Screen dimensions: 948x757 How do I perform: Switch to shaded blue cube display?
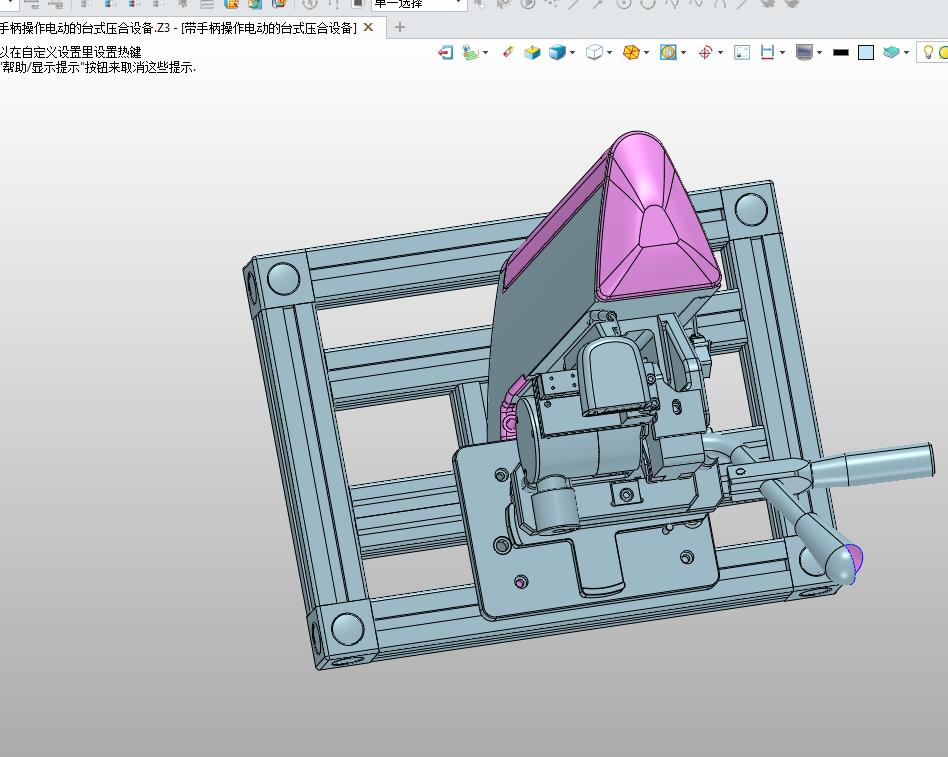click(x=557, y=53)
